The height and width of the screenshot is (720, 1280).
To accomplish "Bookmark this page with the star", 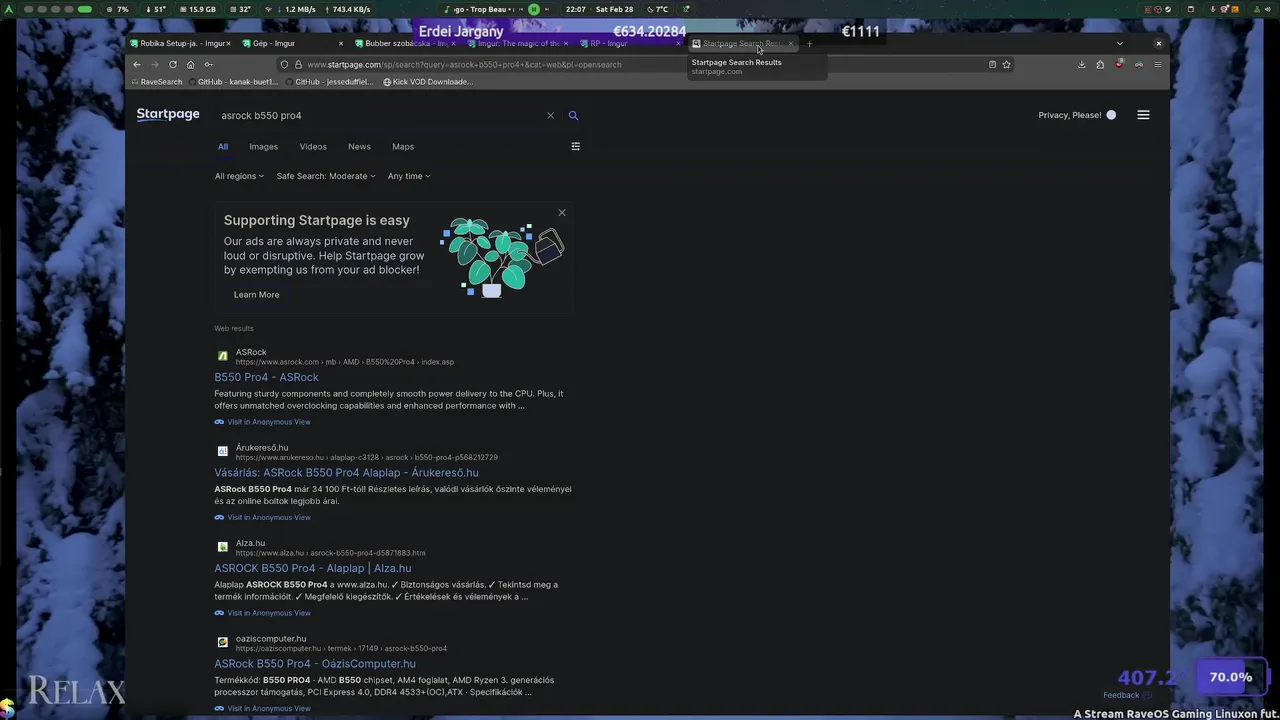I will pos(1006,64).
